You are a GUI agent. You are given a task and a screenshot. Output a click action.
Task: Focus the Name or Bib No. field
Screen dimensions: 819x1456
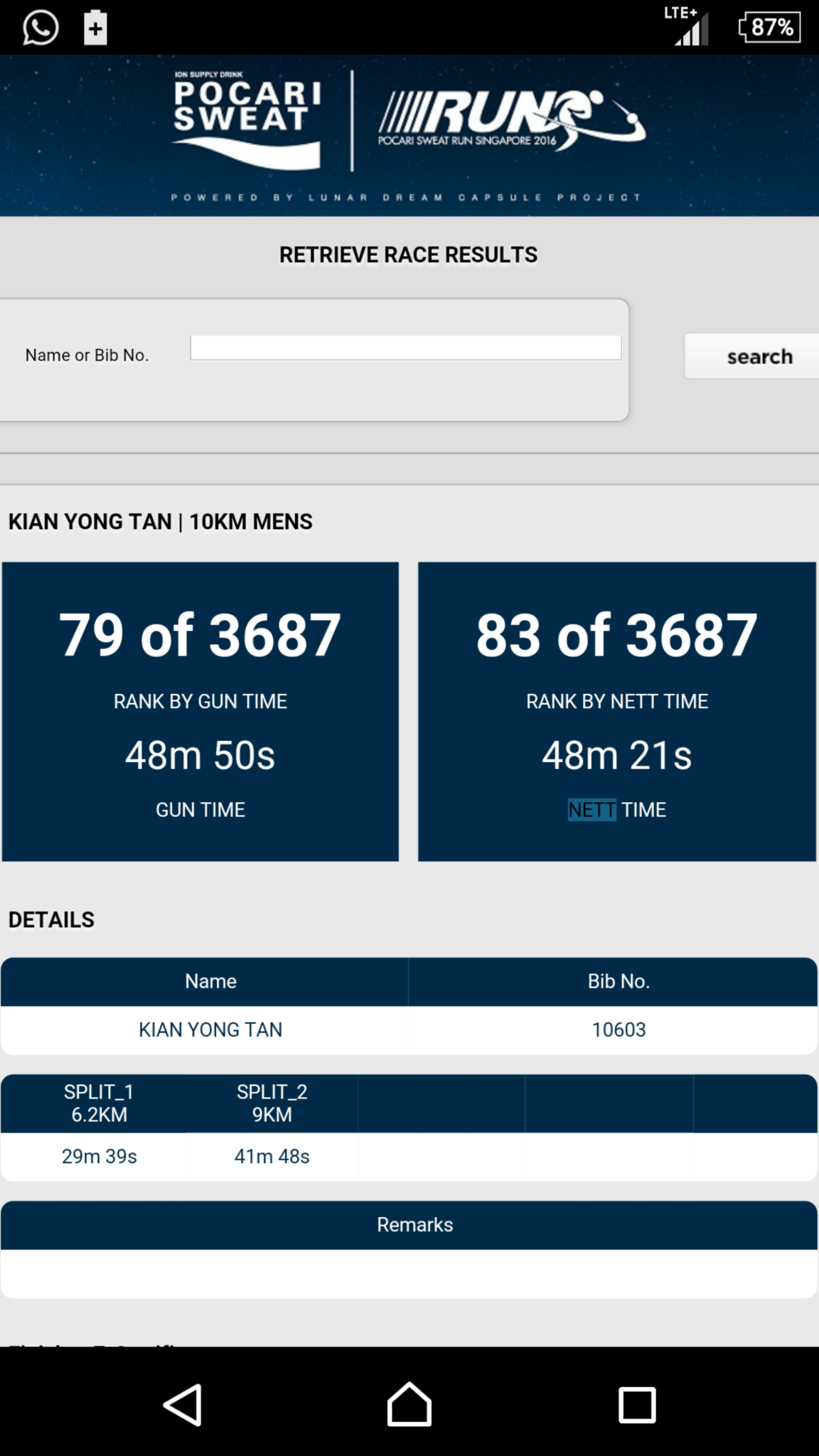pos(405,348)
